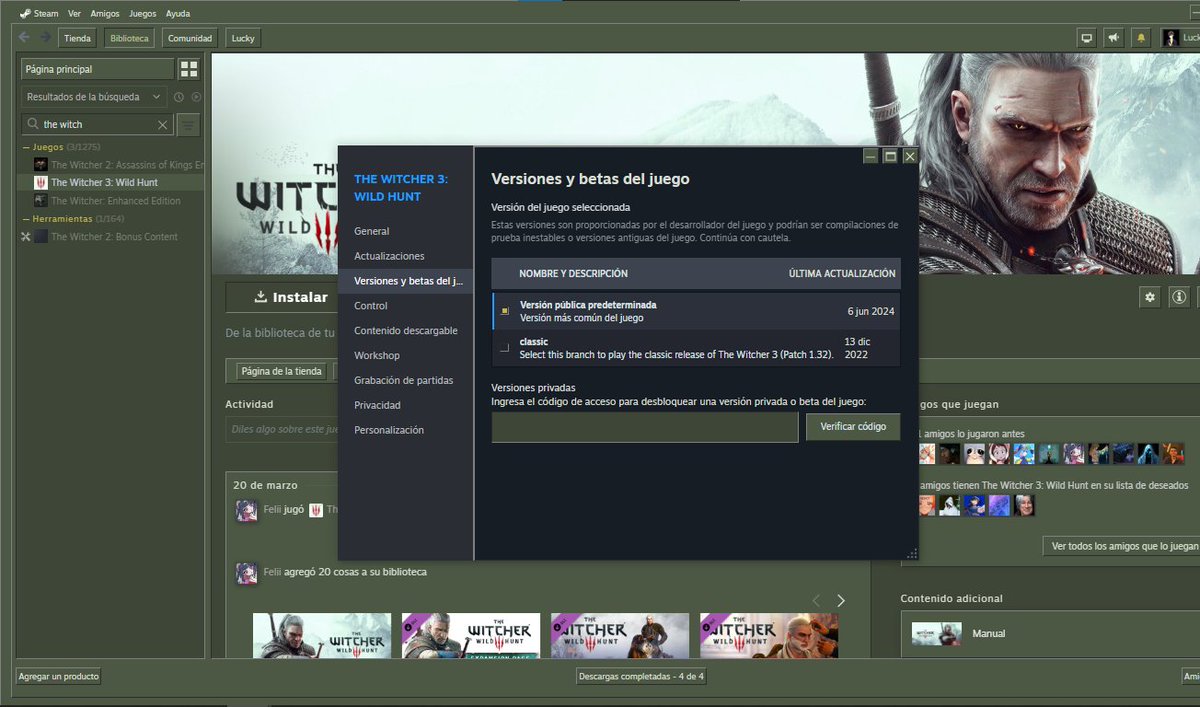Click the last wishlist friend avatar
This screenshot has width=1200, height=707.
click(1024, 505)
